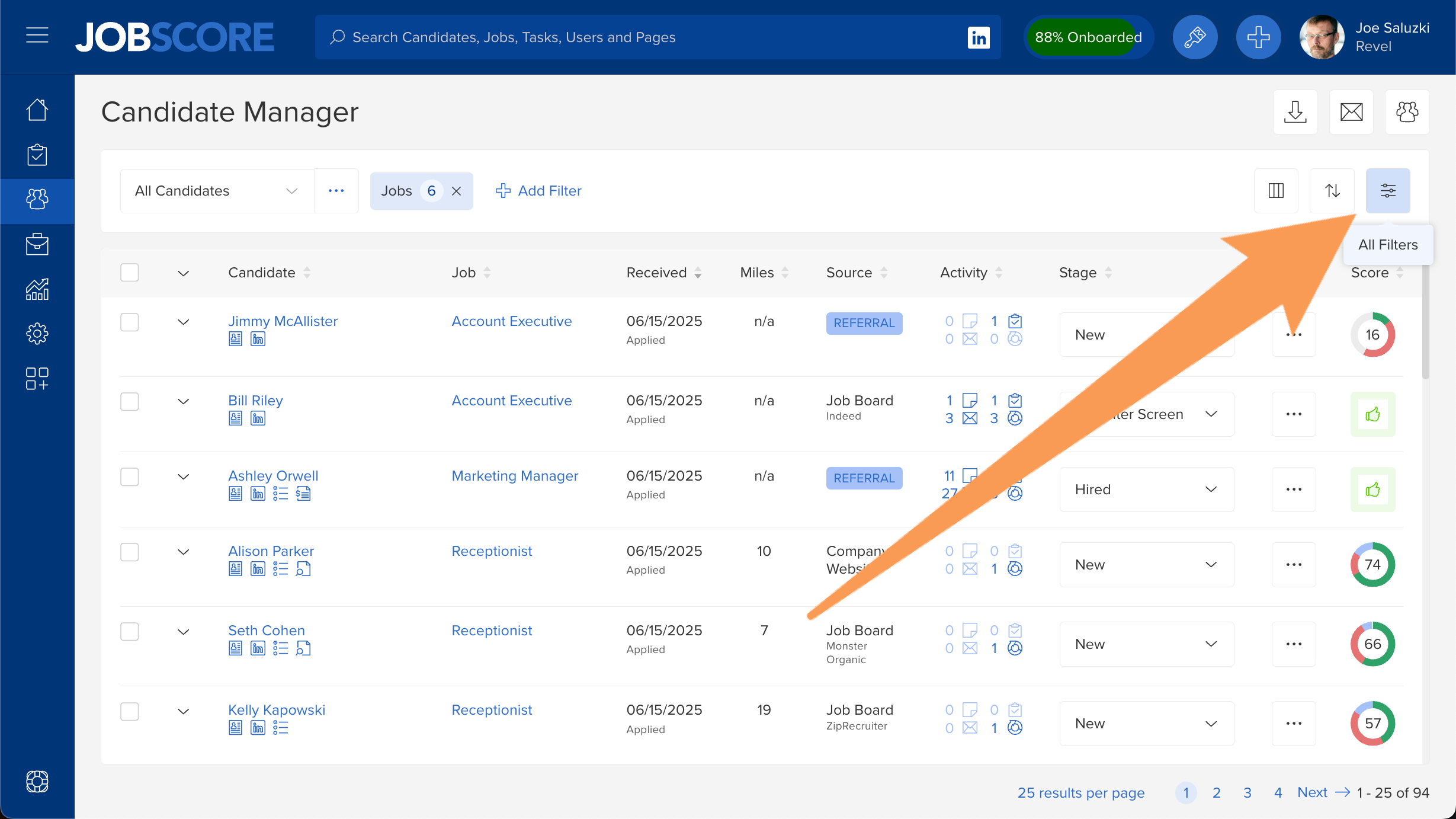1456x819 pixels.
Task: Go to the Next results page
Action: 1323,792
